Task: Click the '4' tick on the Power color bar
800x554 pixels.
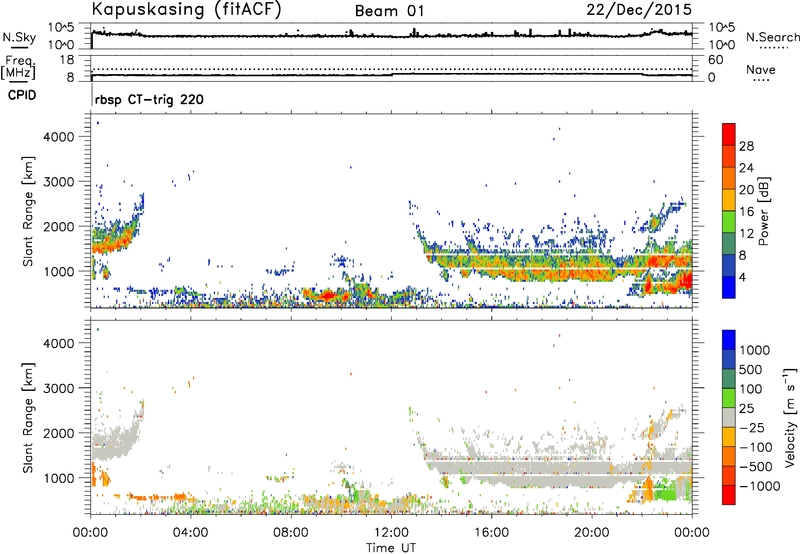Action: [742, 277]
